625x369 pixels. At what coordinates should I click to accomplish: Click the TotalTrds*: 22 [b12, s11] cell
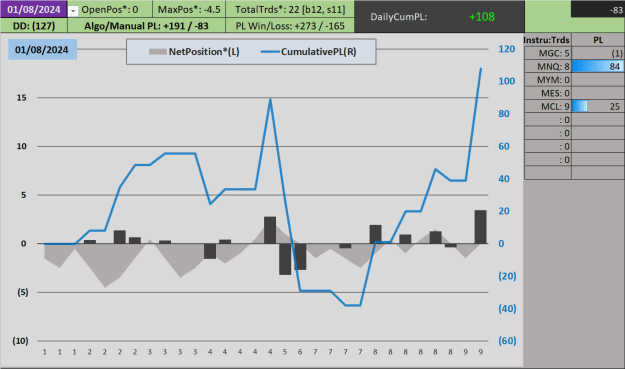[290, 9]
